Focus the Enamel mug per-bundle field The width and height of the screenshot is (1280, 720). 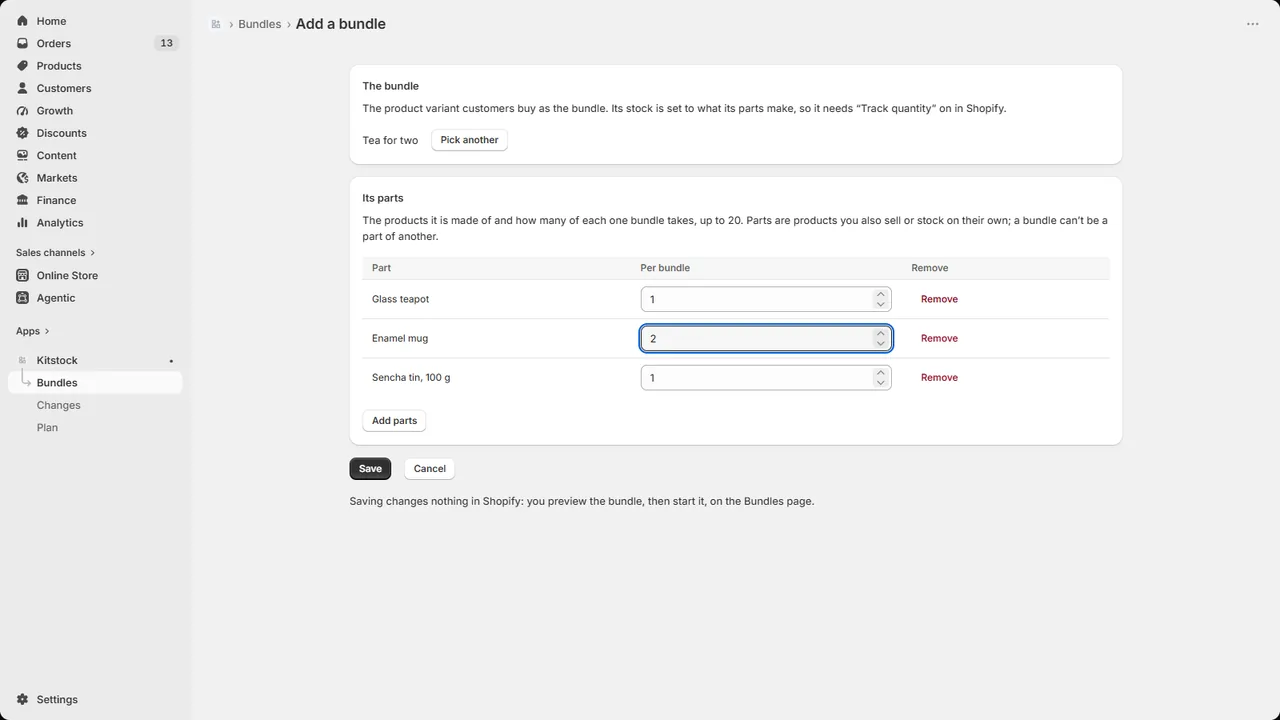coord(766,338)
